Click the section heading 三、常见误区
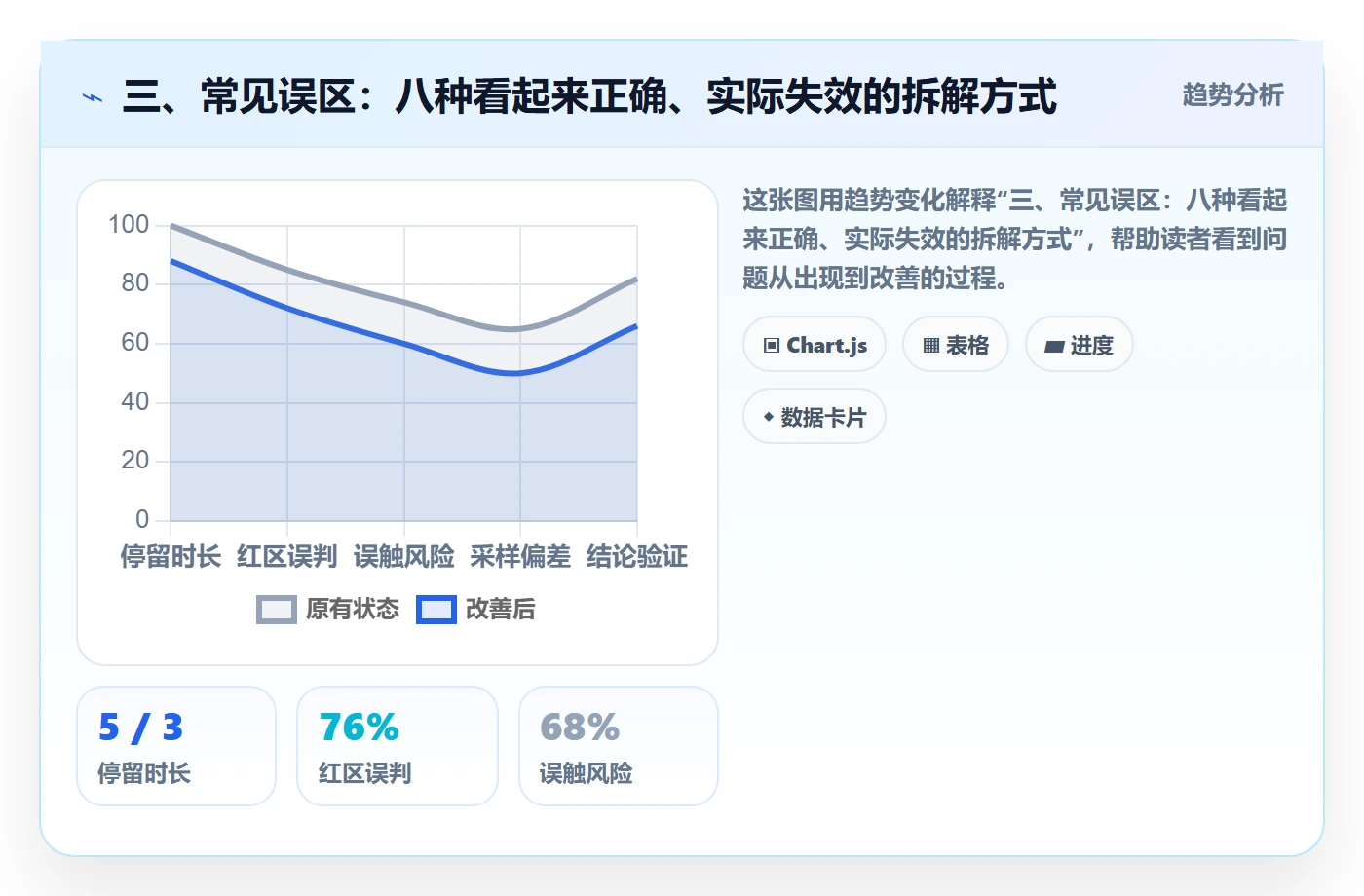This screenshot has width=1364, height=896. pyautogui.click(x=589, y=96)
